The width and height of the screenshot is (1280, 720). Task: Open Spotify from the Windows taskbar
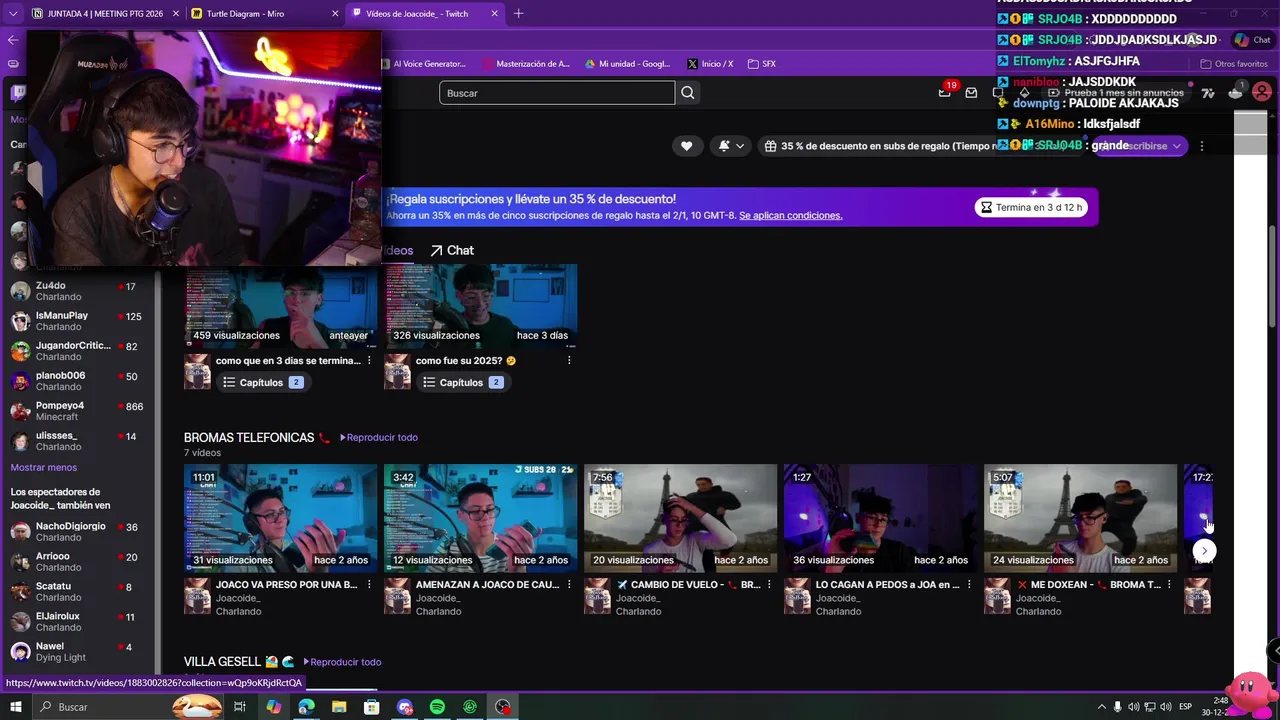pyautogui.click(x=437, y=707)
